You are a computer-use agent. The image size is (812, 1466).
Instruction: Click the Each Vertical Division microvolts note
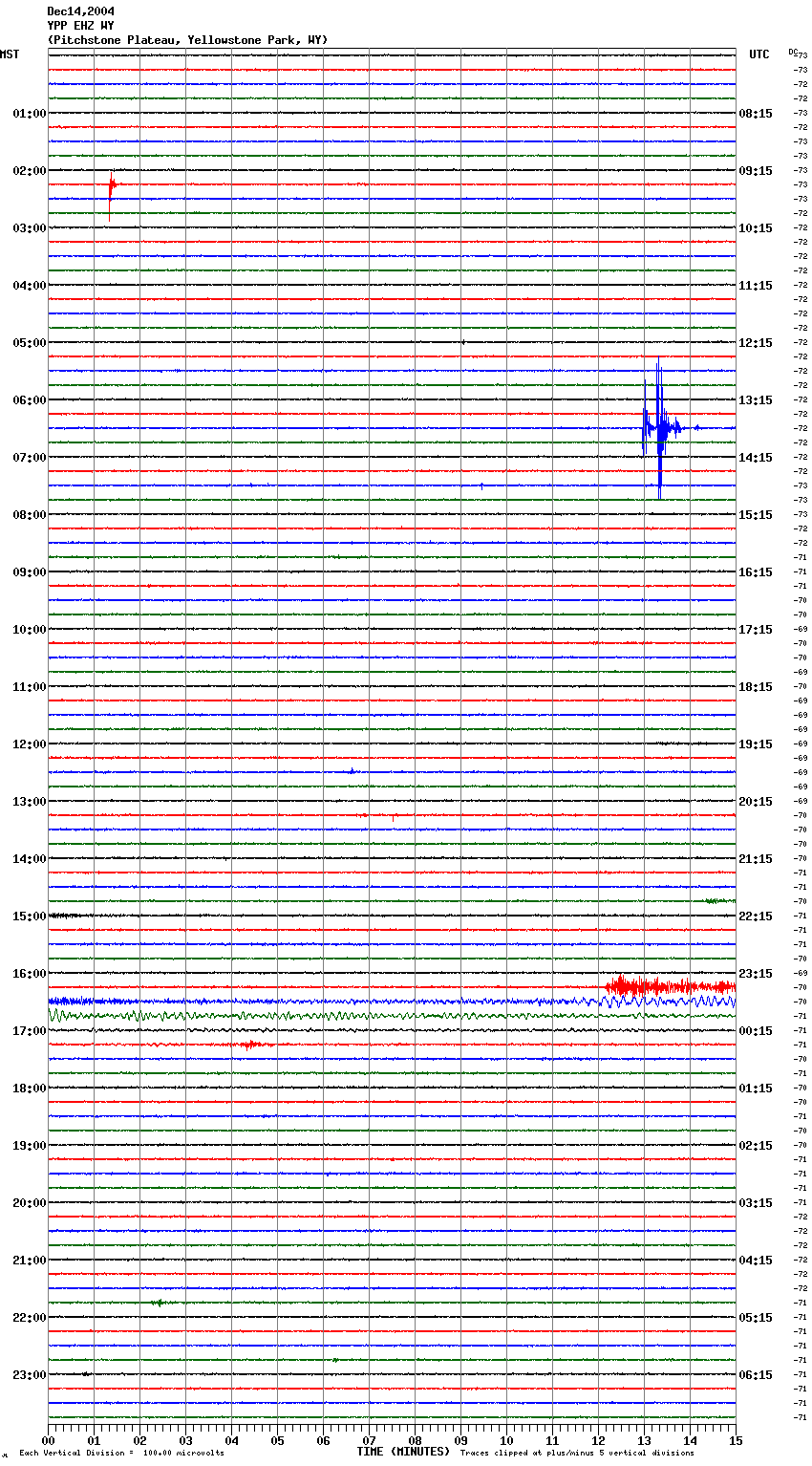click(x=121, y=1453)
